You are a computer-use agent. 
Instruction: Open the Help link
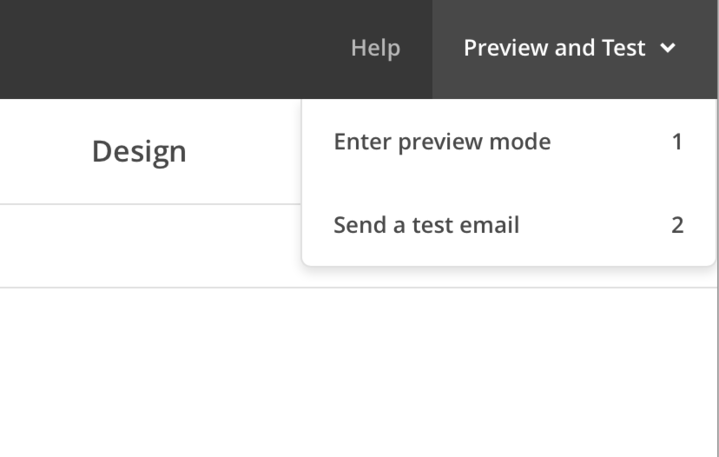tap(375, 48)
